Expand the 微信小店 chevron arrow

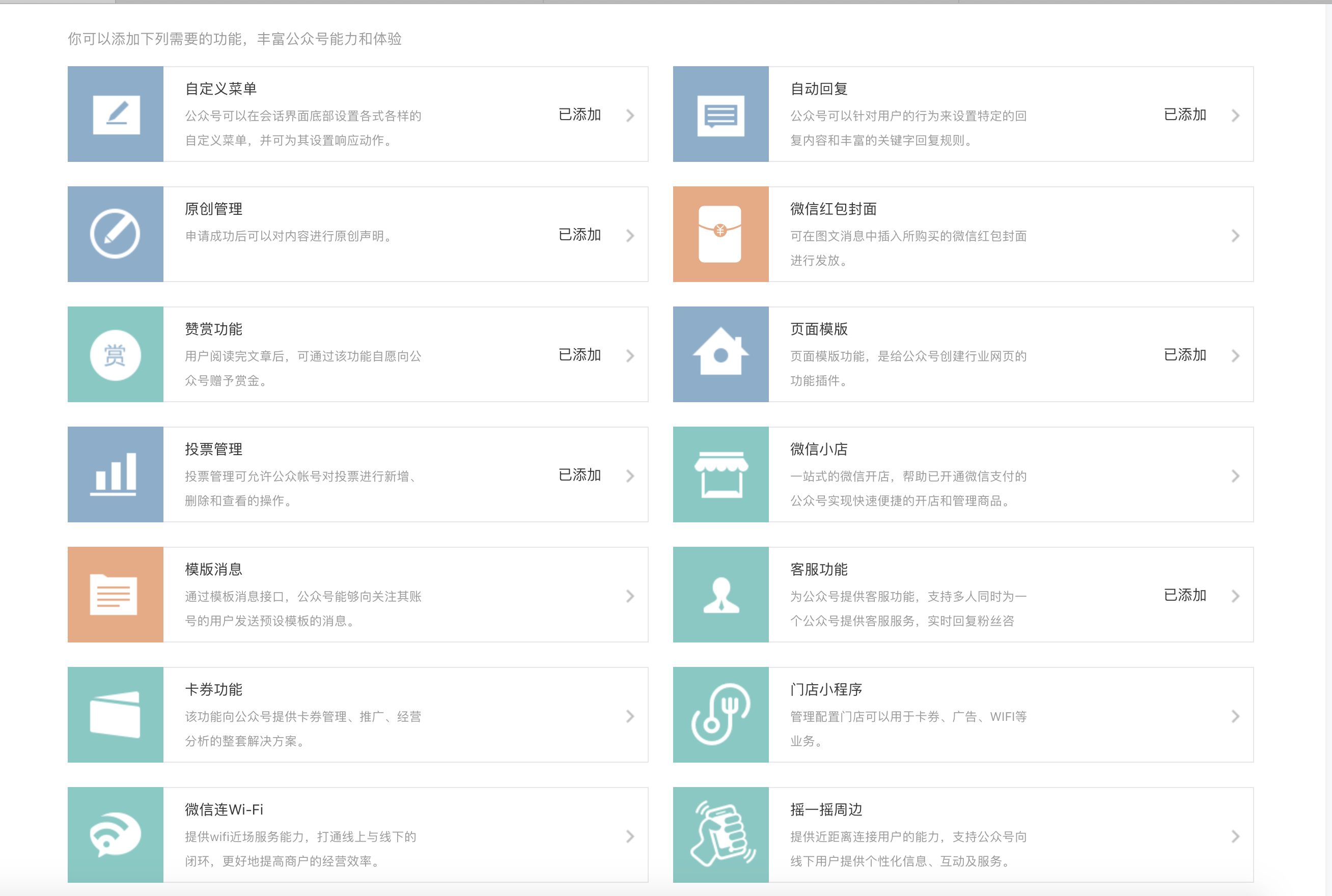point(1237,474)
